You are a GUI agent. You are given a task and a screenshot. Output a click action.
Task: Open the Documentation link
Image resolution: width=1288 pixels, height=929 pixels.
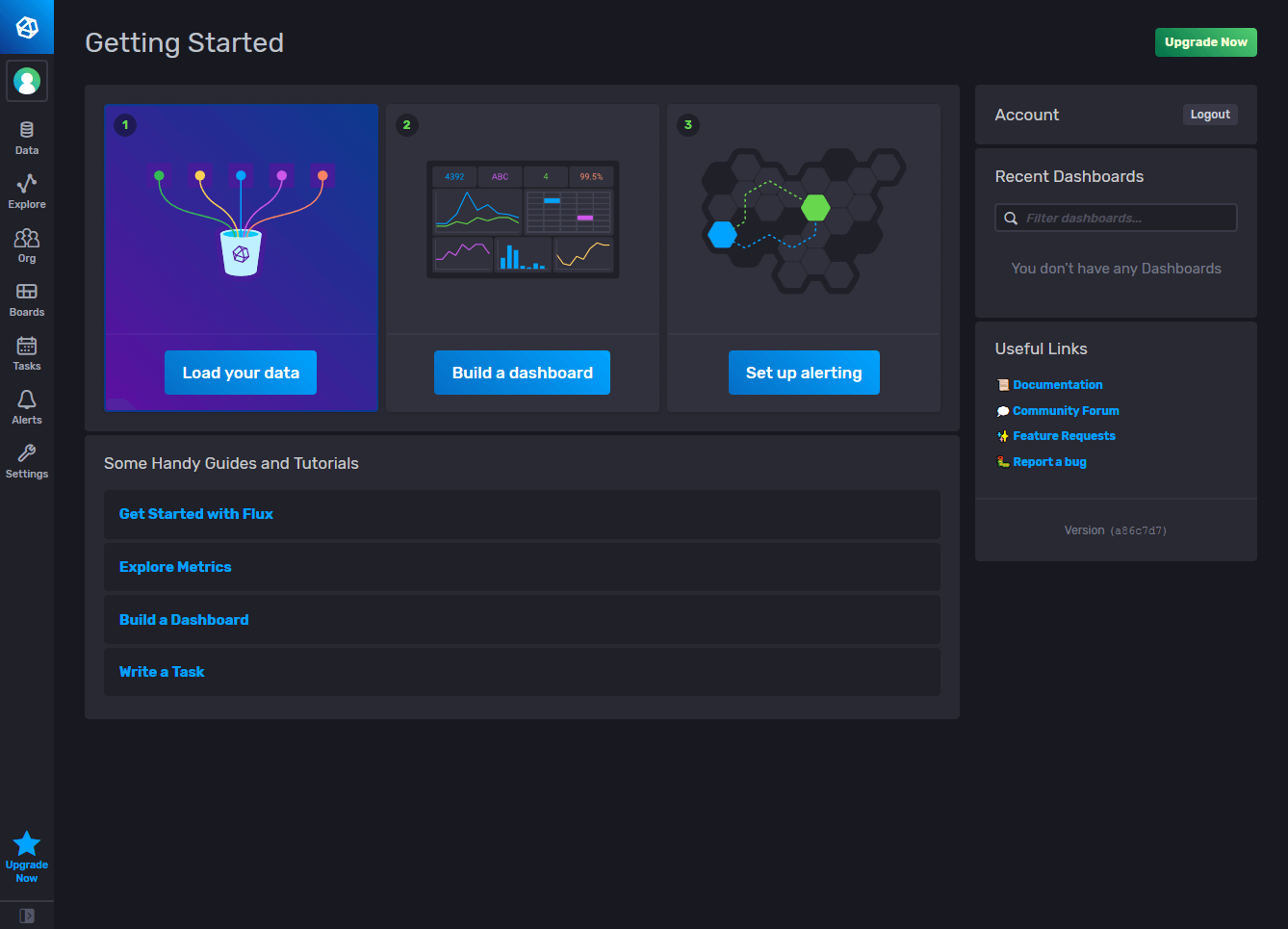[1057, 384]
